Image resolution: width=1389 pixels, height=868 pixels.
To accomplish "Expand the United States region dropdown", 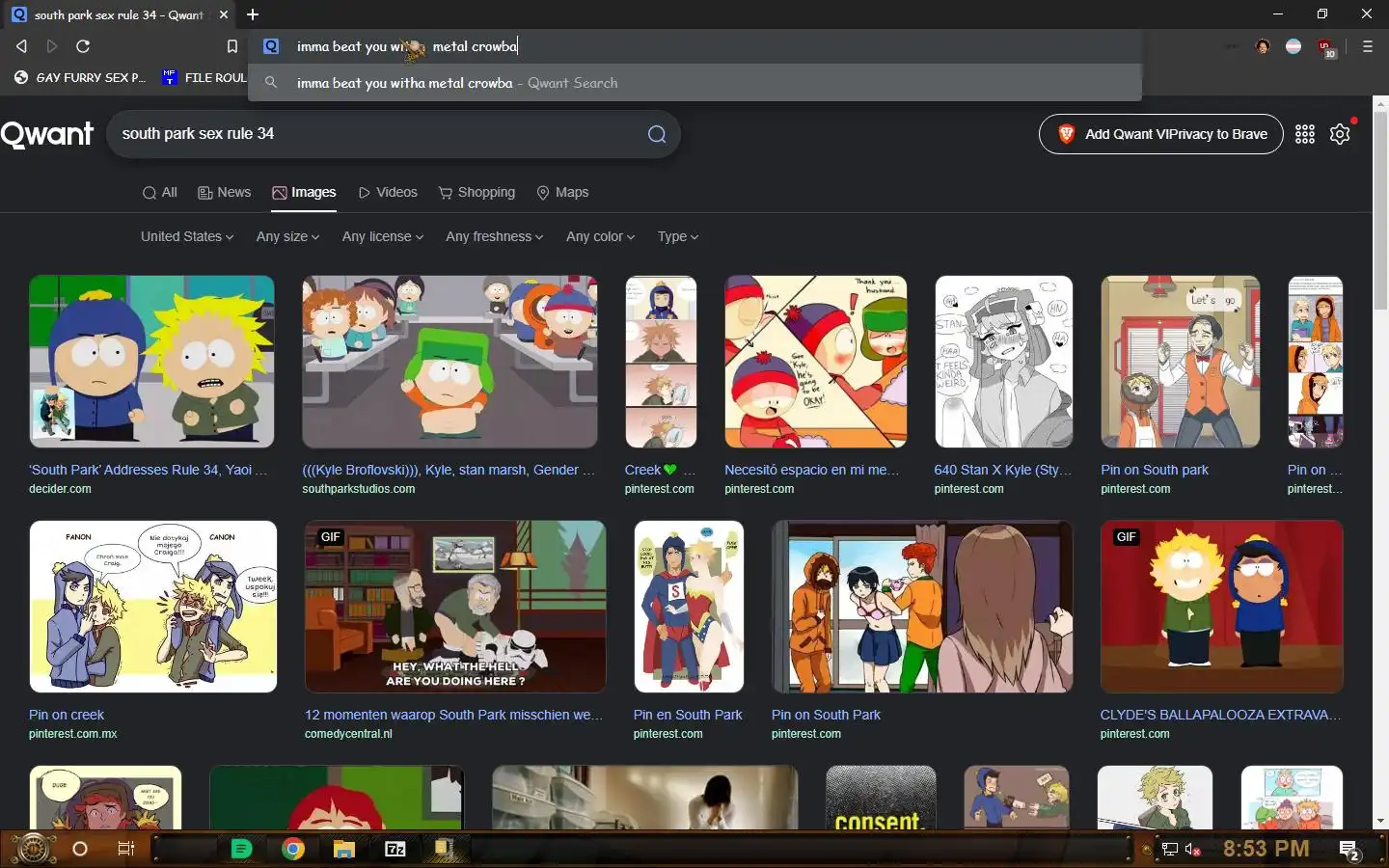I will (x=187, y=236).
